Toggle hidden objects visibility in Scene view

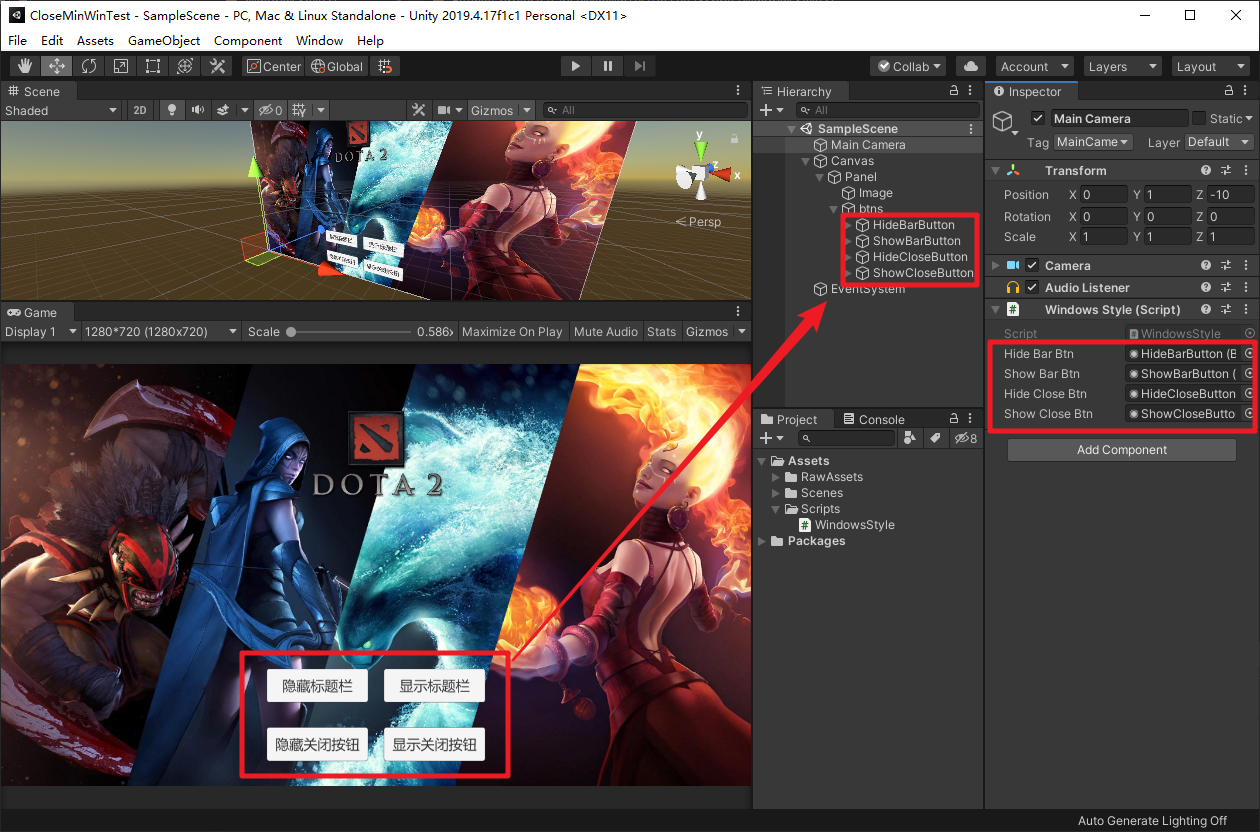pyautogui.click(x=269, y=110)
